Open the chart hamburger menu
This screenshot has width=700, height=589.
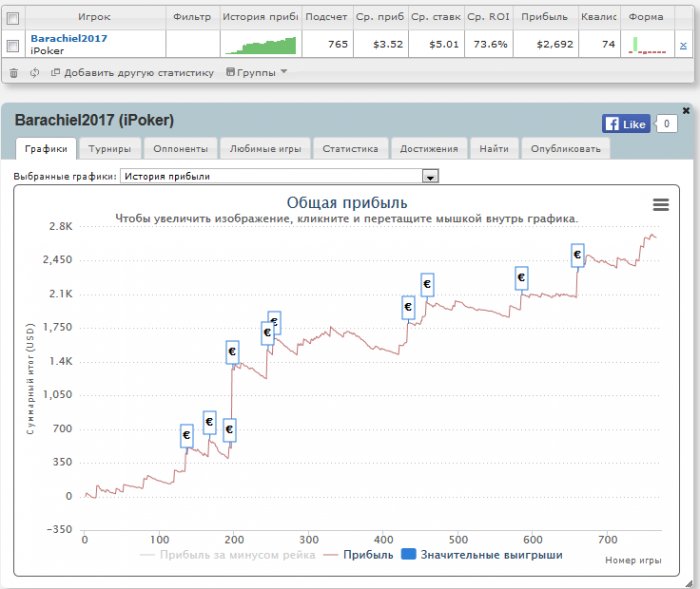[660, 204]
